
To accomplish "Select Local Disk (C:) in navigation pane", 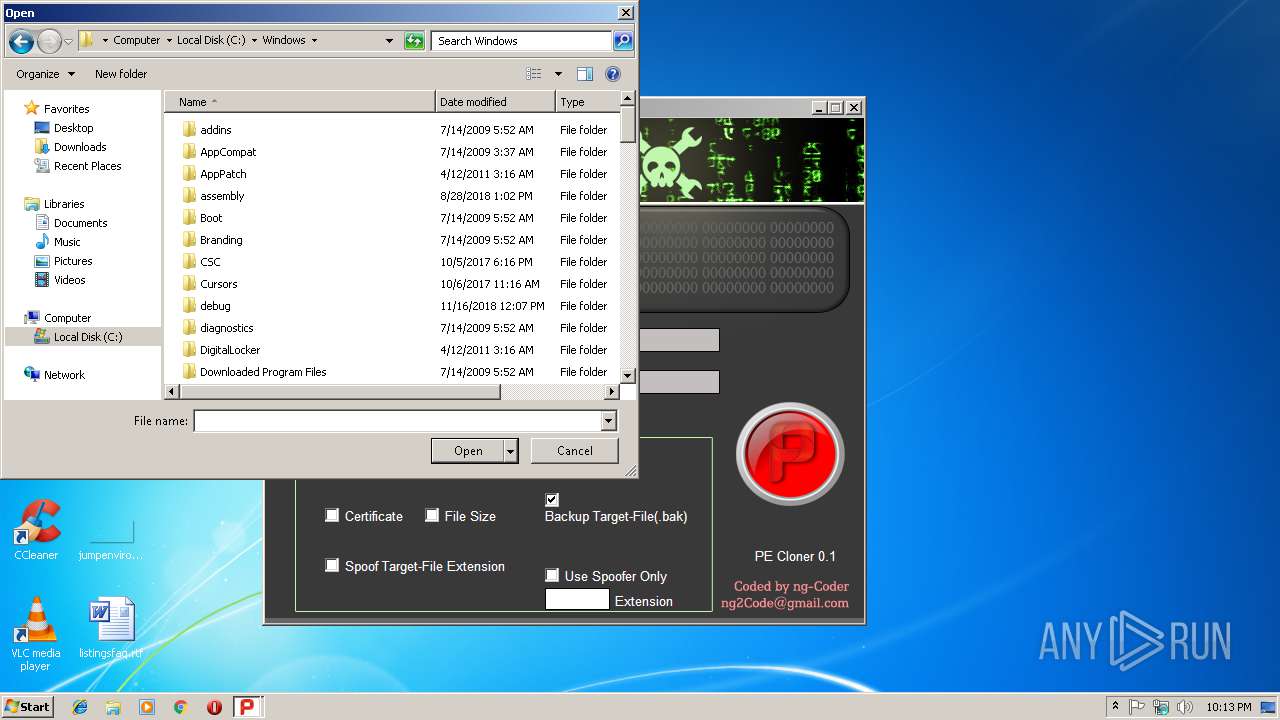I will [x=83, y=337].
